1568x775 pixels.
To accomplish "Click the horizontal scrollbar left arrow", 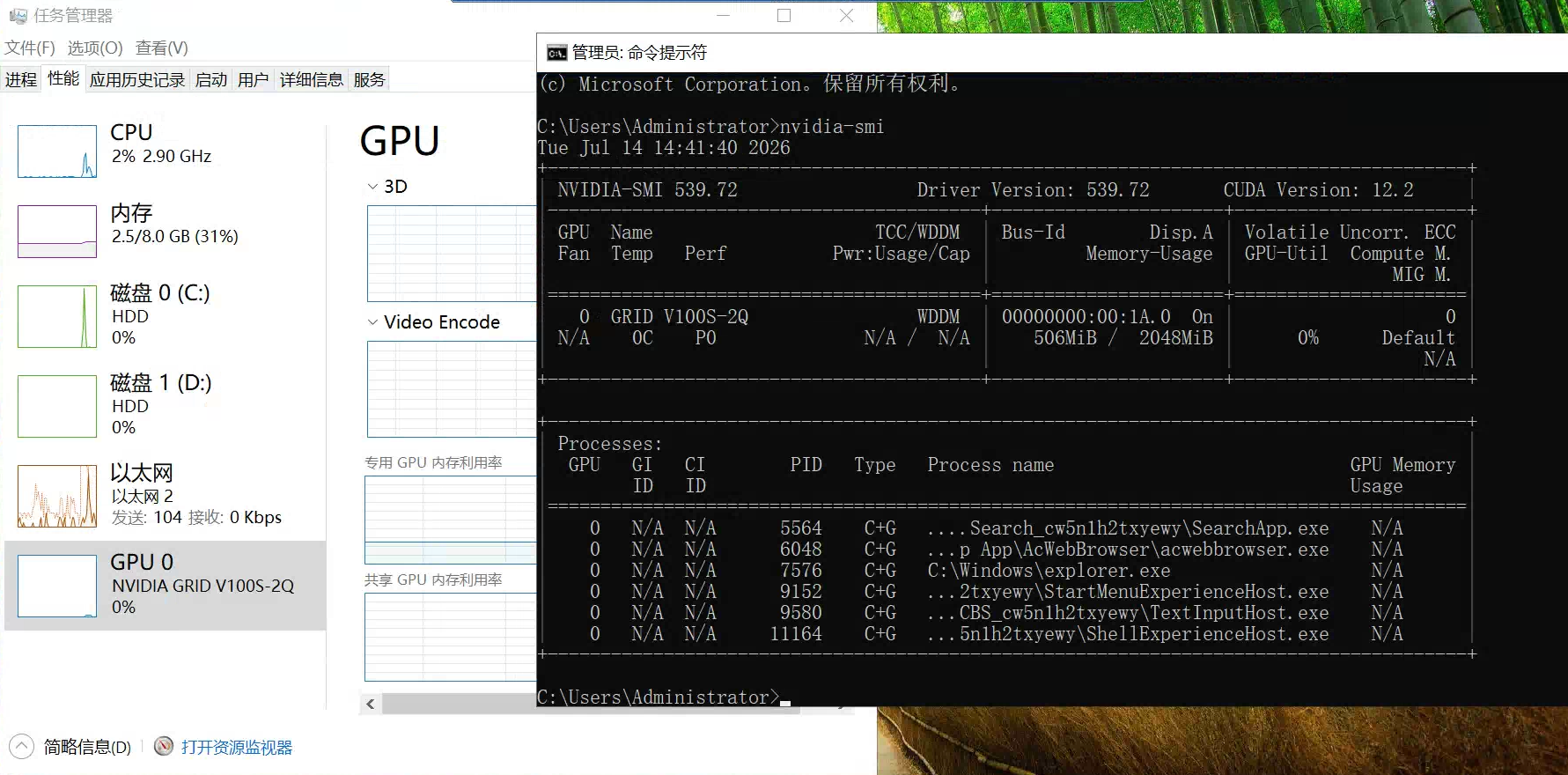I will click(371, 704).
